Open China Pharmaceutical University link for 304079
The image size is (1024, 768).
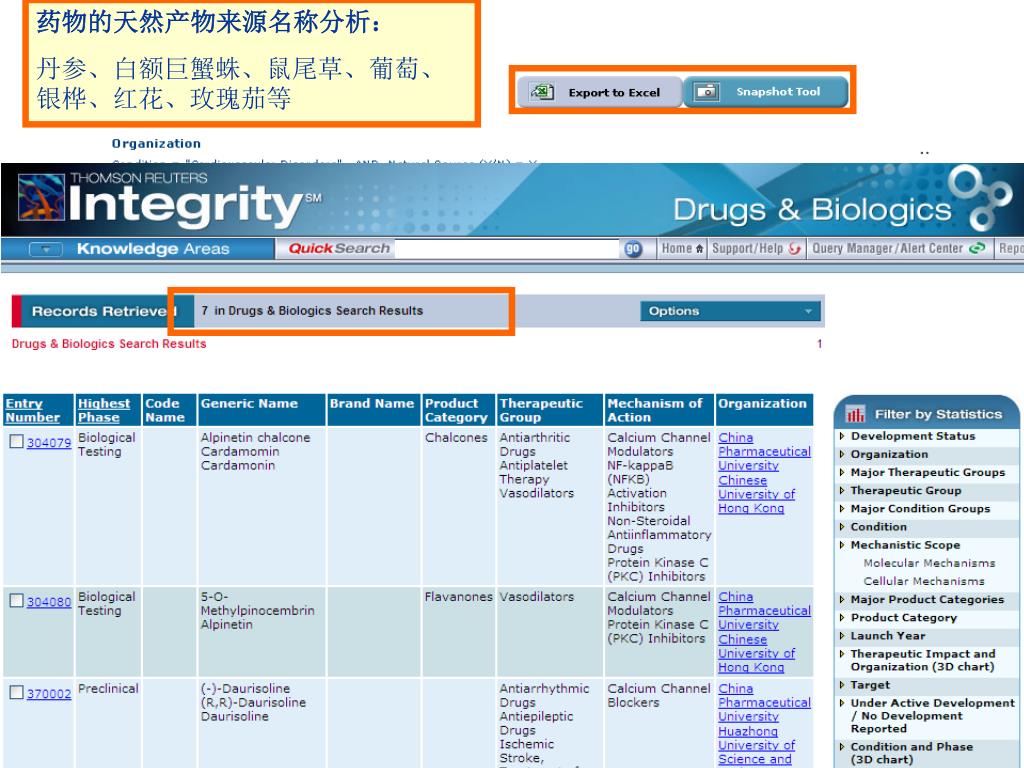click(x=764, y=451)
